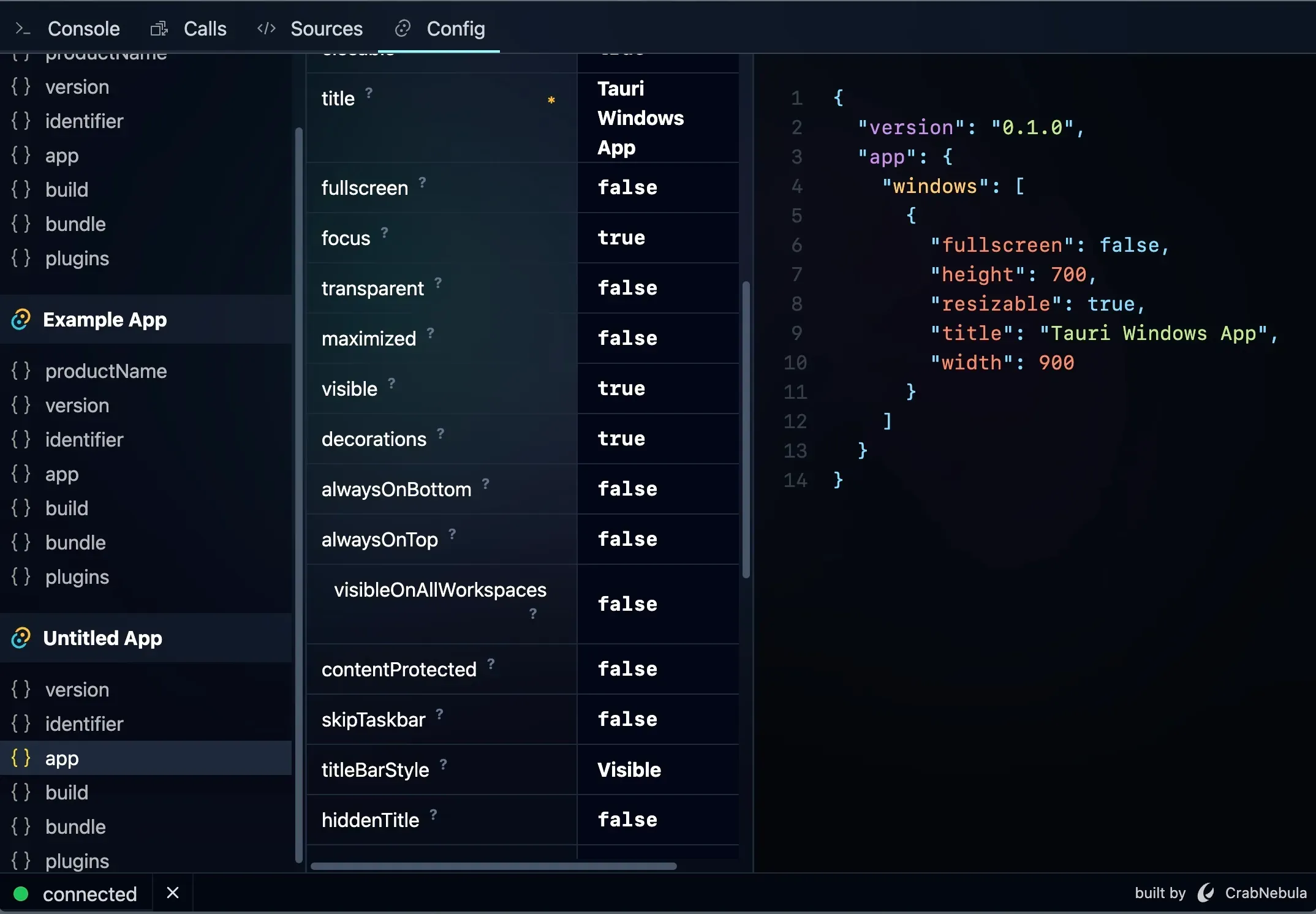Click the connected status label
This screenshot has width=1316, height=914.
(x=89, y=894)
